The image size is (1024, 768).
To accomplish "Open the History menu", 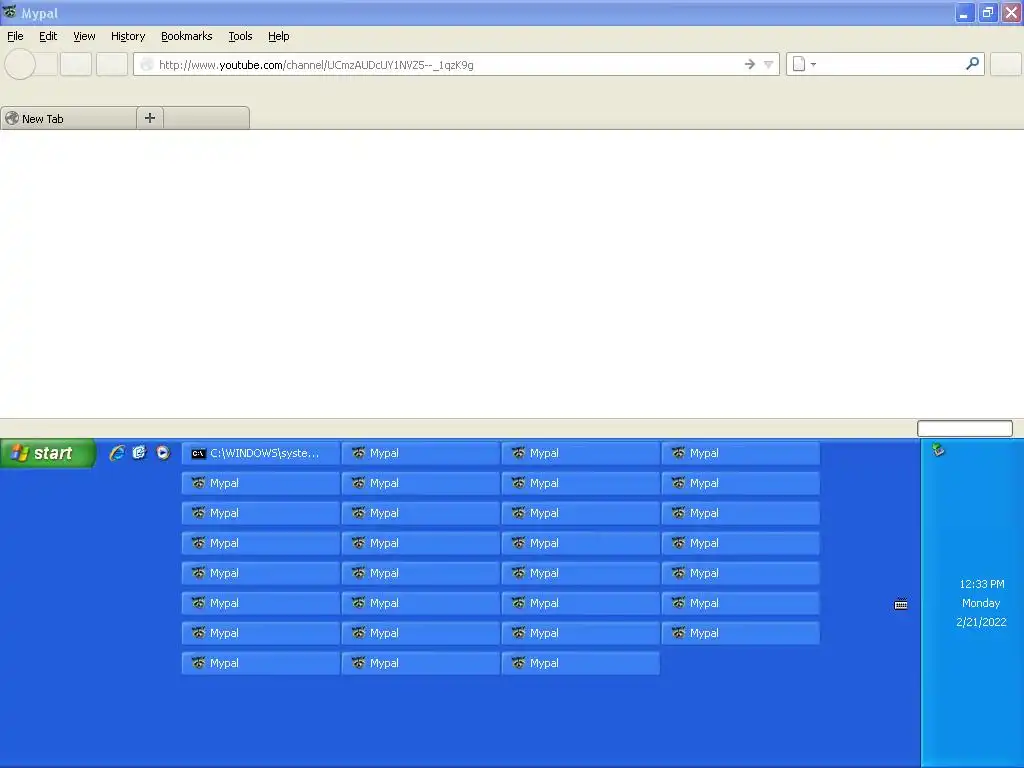I will [x=128, y=36].
